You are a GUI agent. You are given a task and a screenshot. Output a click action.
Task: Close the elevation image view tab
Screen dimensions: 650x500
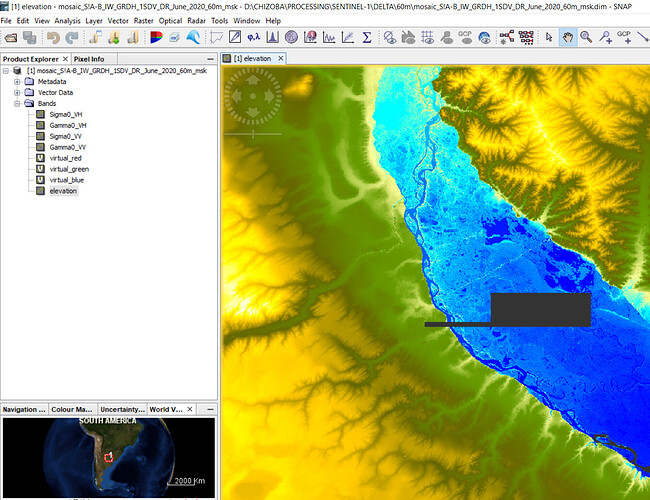point(281,58)
